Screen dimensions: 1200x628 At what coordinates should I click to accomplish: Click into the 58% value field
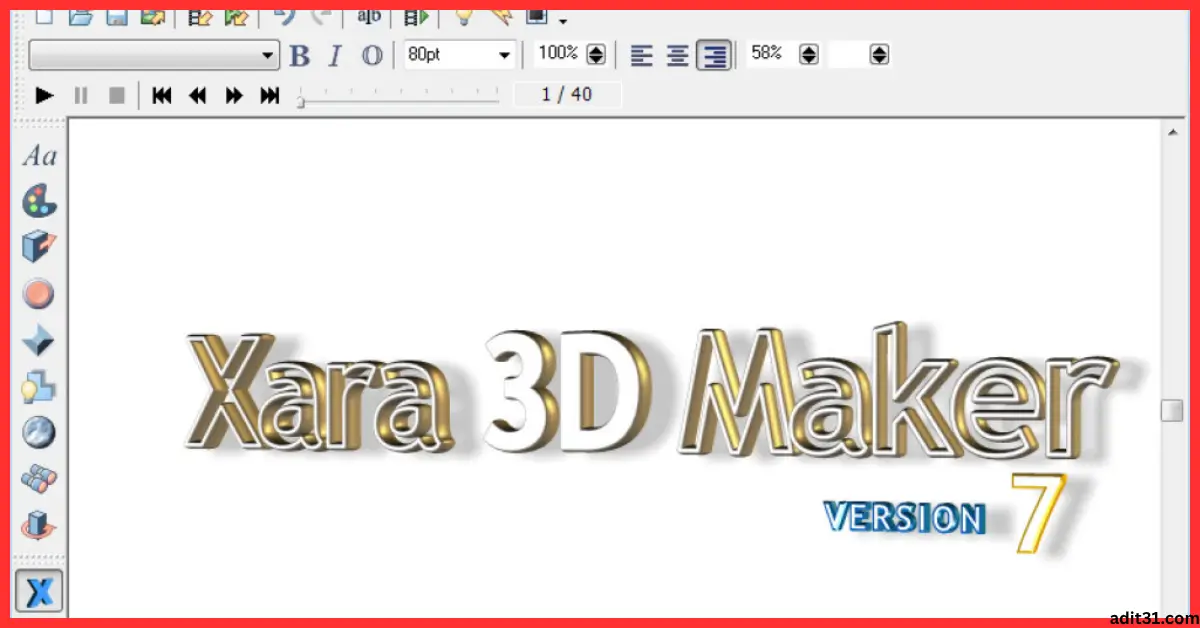[x=772, y=54]
